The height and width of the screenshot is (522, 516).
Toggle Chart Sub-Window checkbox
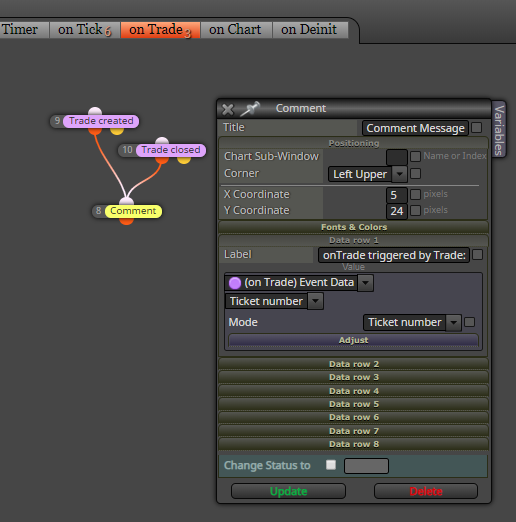[x=415, y=156]
